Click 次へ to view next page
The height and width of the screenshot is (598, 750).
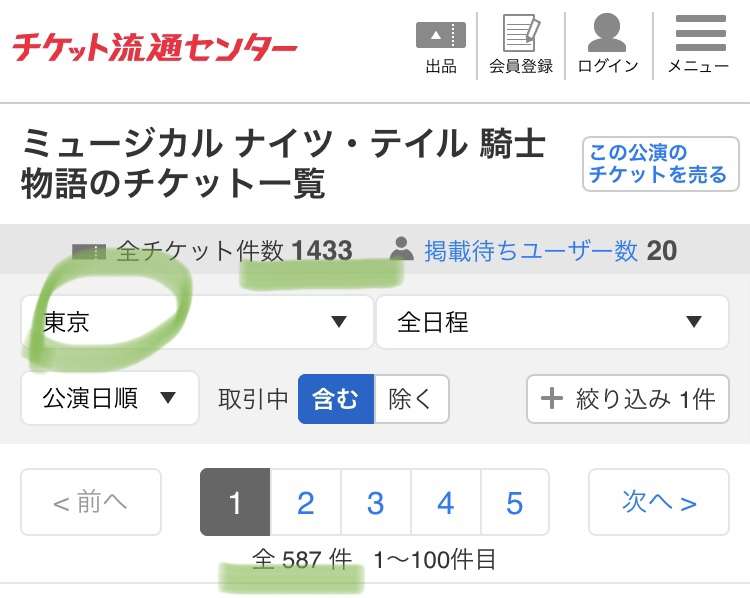659,502
